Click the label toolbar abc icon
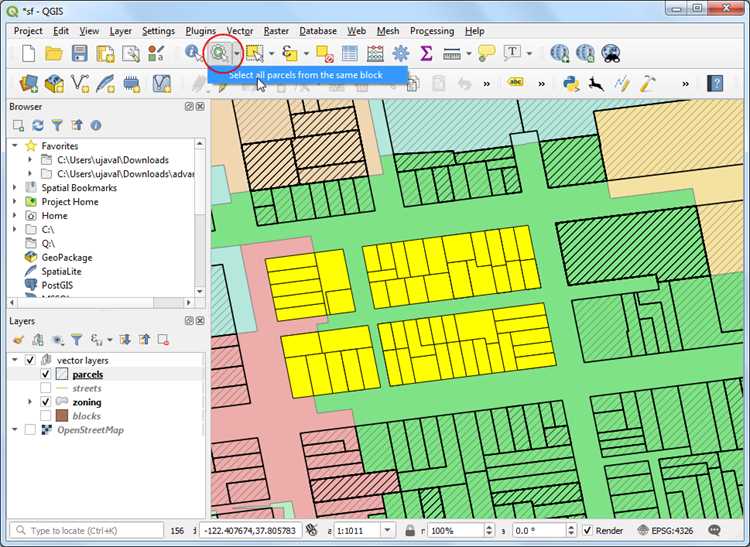Viewport: 750px width, 547px height. tap(516, 82)
